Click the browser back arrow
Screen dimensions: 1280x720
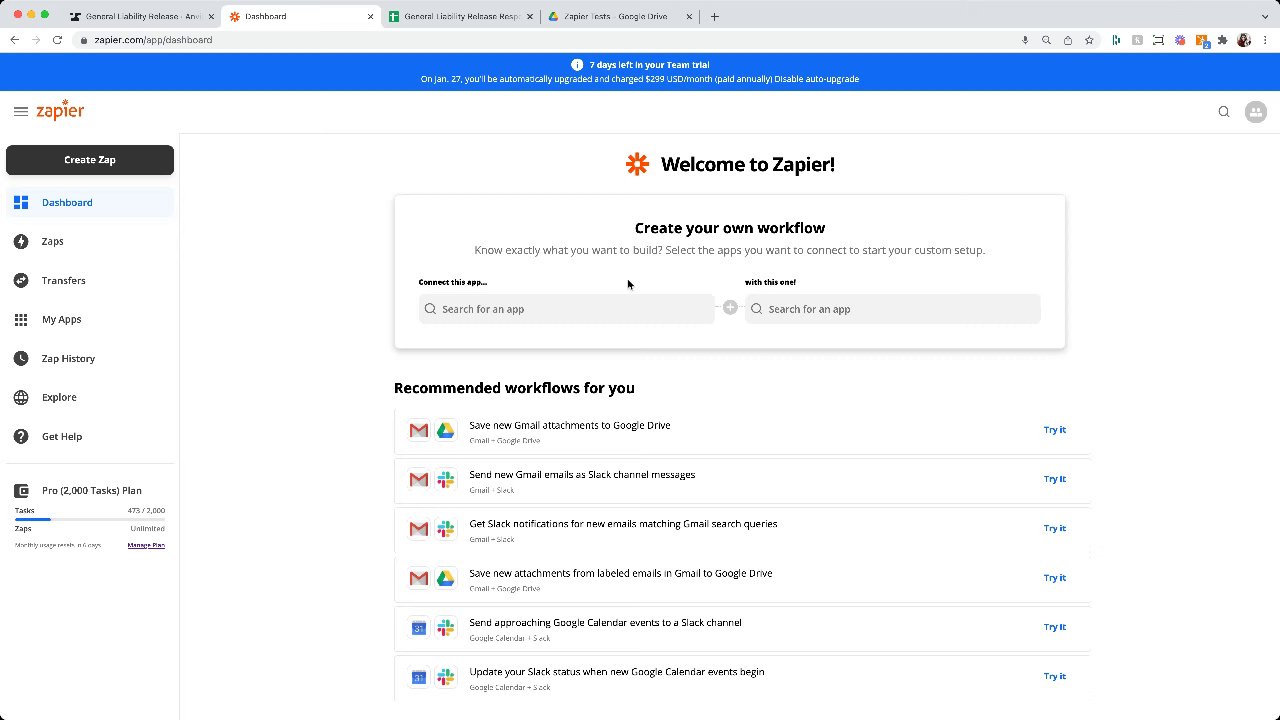[14, 40]
